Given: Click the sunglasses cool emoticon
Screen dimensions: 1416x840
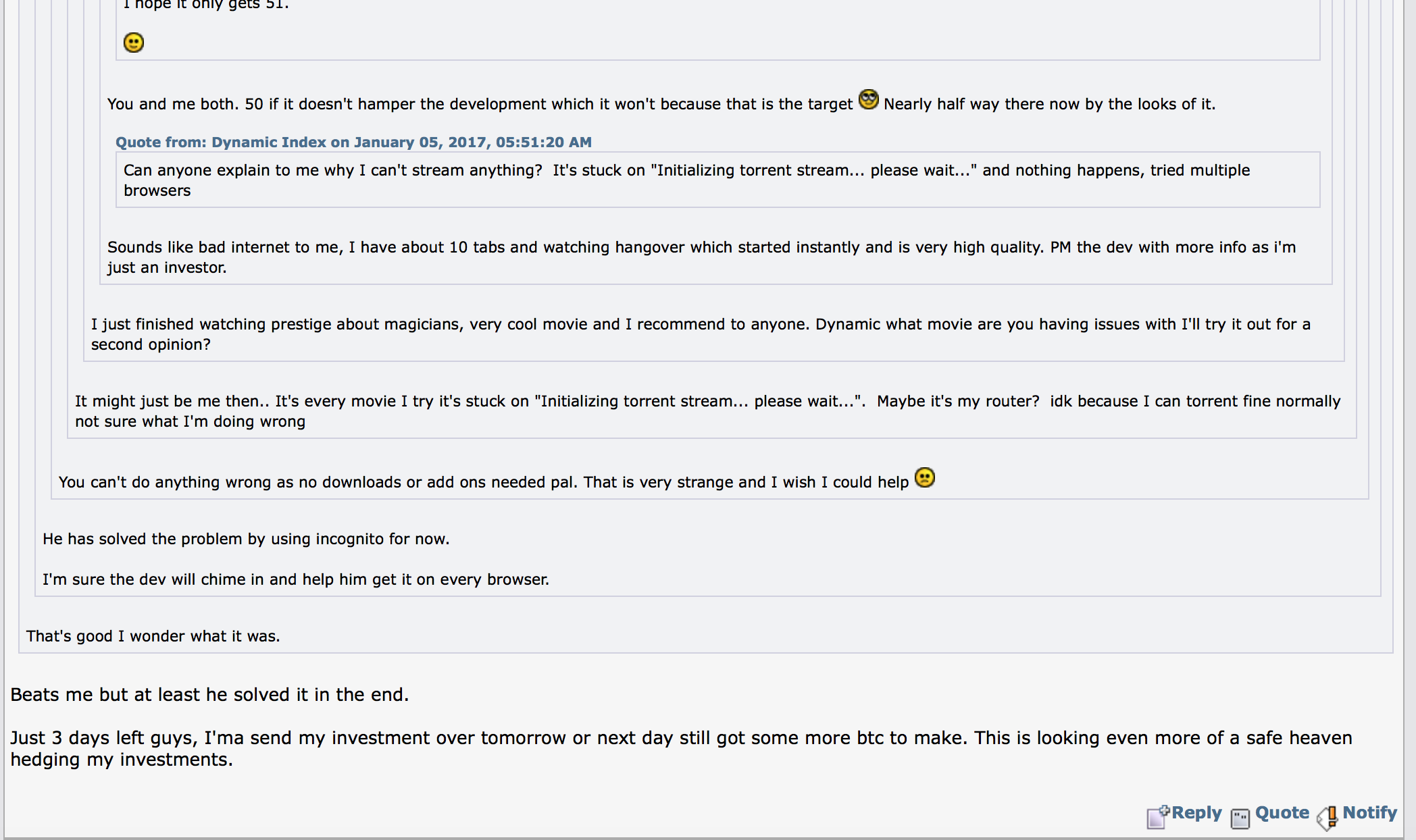Looking at the screenshot, I should 868,99.
